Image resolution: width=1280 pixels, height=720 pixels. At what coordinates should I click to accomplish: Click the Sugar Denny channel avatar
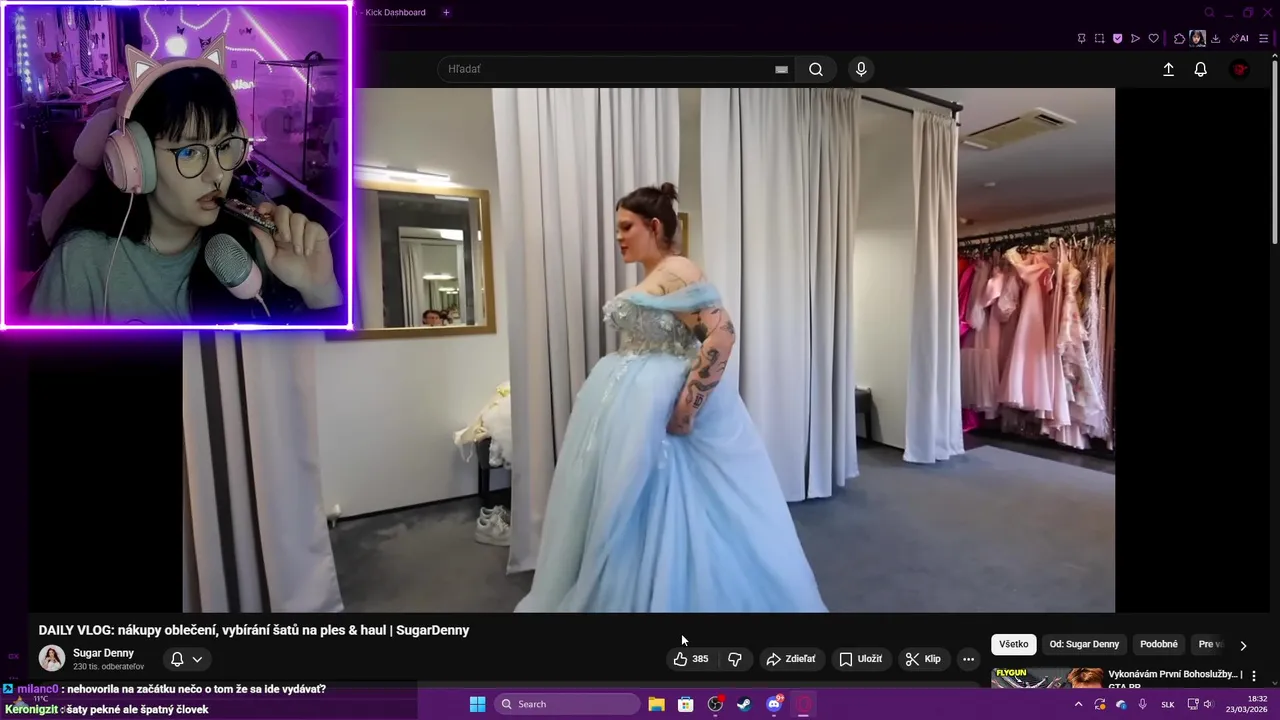click(x=52, y=658)
